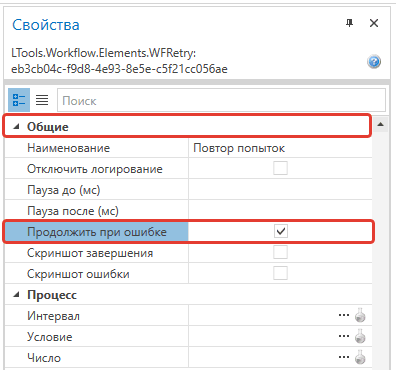Click flask icon for Число
This screenshot has width=396, height=370.
tap(360, 357)
